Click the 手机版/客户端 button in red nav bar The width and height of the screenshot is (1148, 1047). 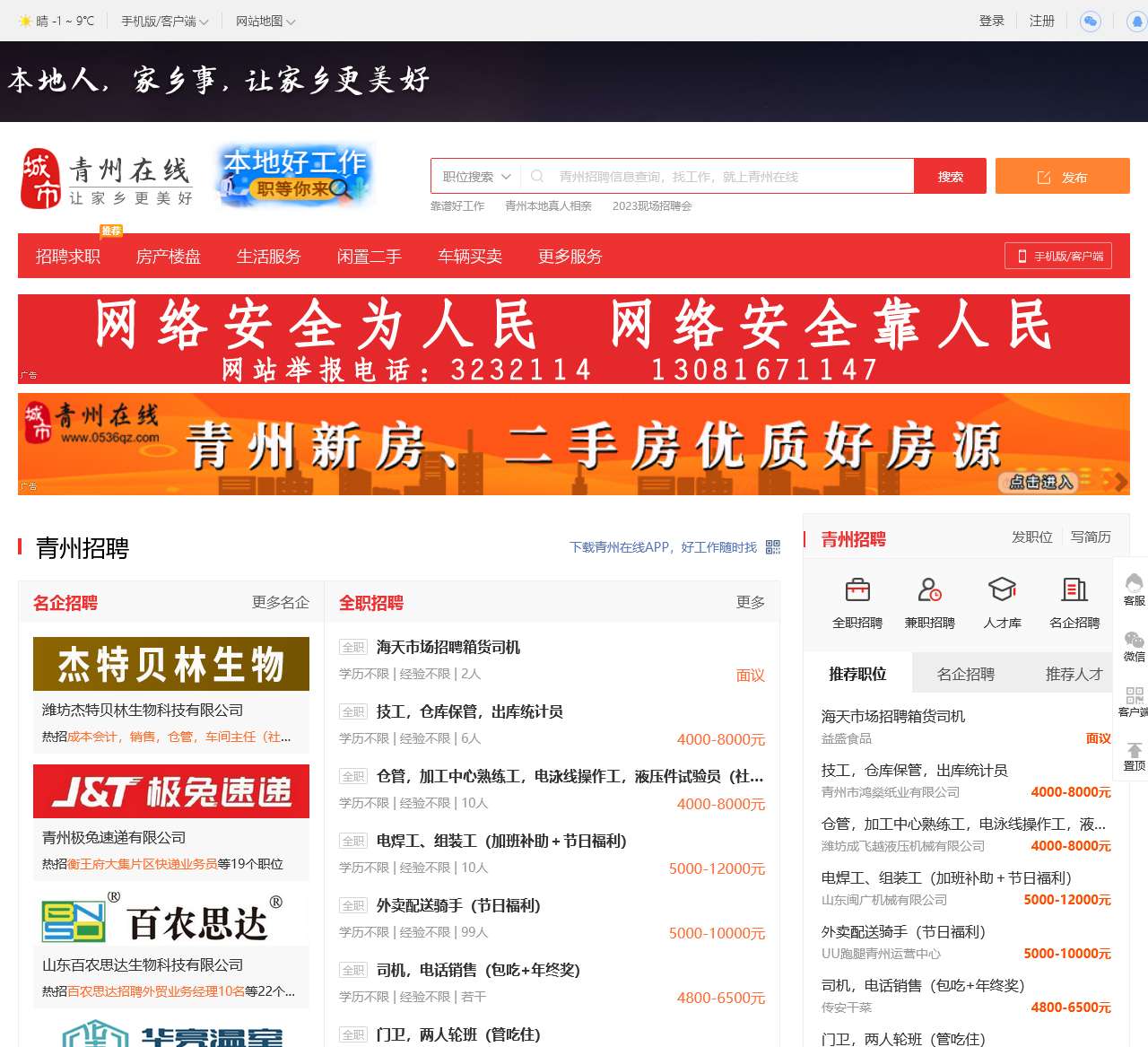coord(1058,256)
